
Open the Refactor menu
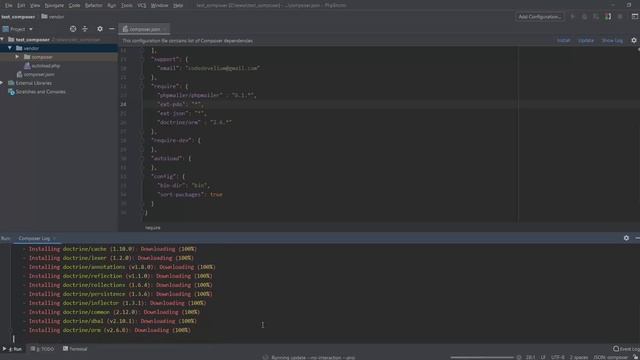click(93, 5)
